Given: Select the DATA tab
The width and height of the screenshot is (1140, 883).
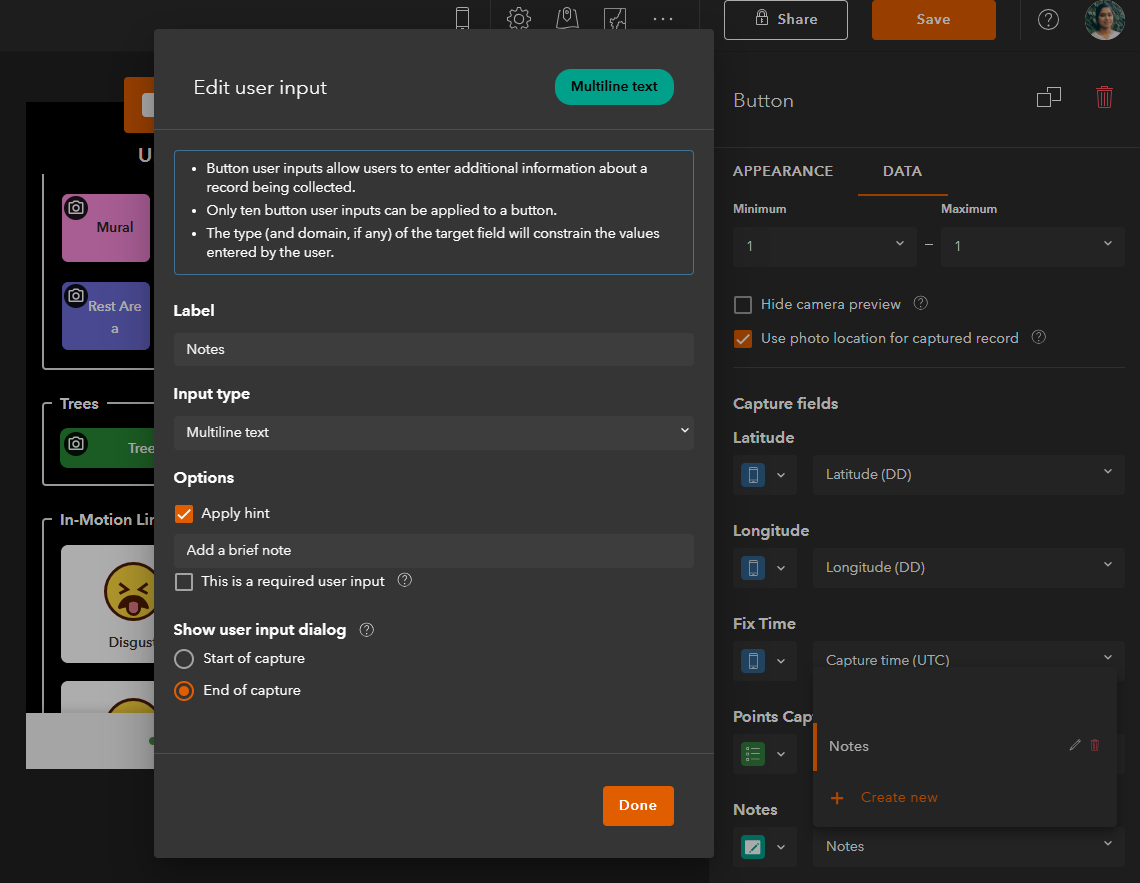Looking at the screenshot, I should click(902, 172).
